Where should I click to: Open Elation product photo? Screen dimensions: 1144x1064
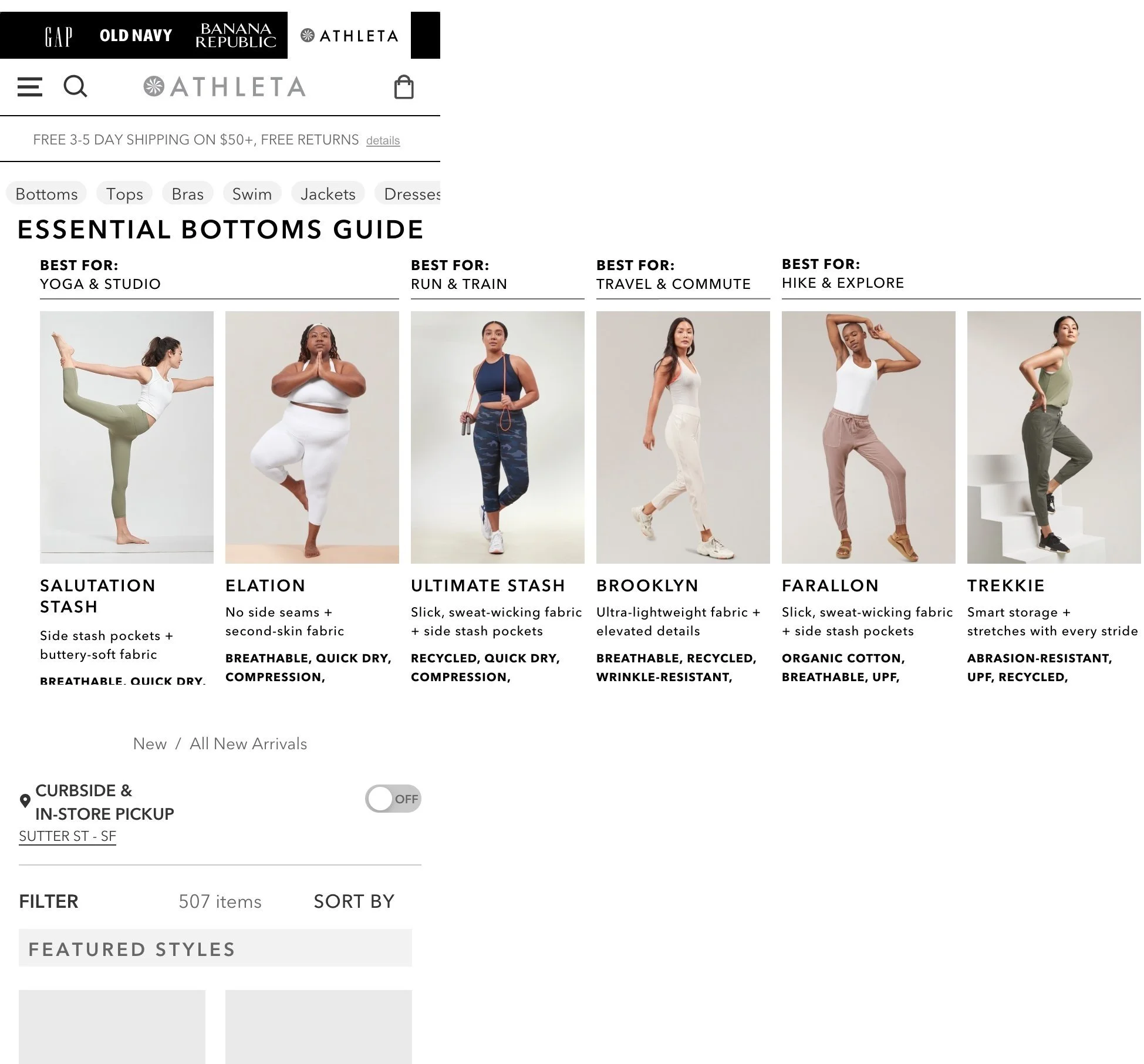click(x=312, y=437)
